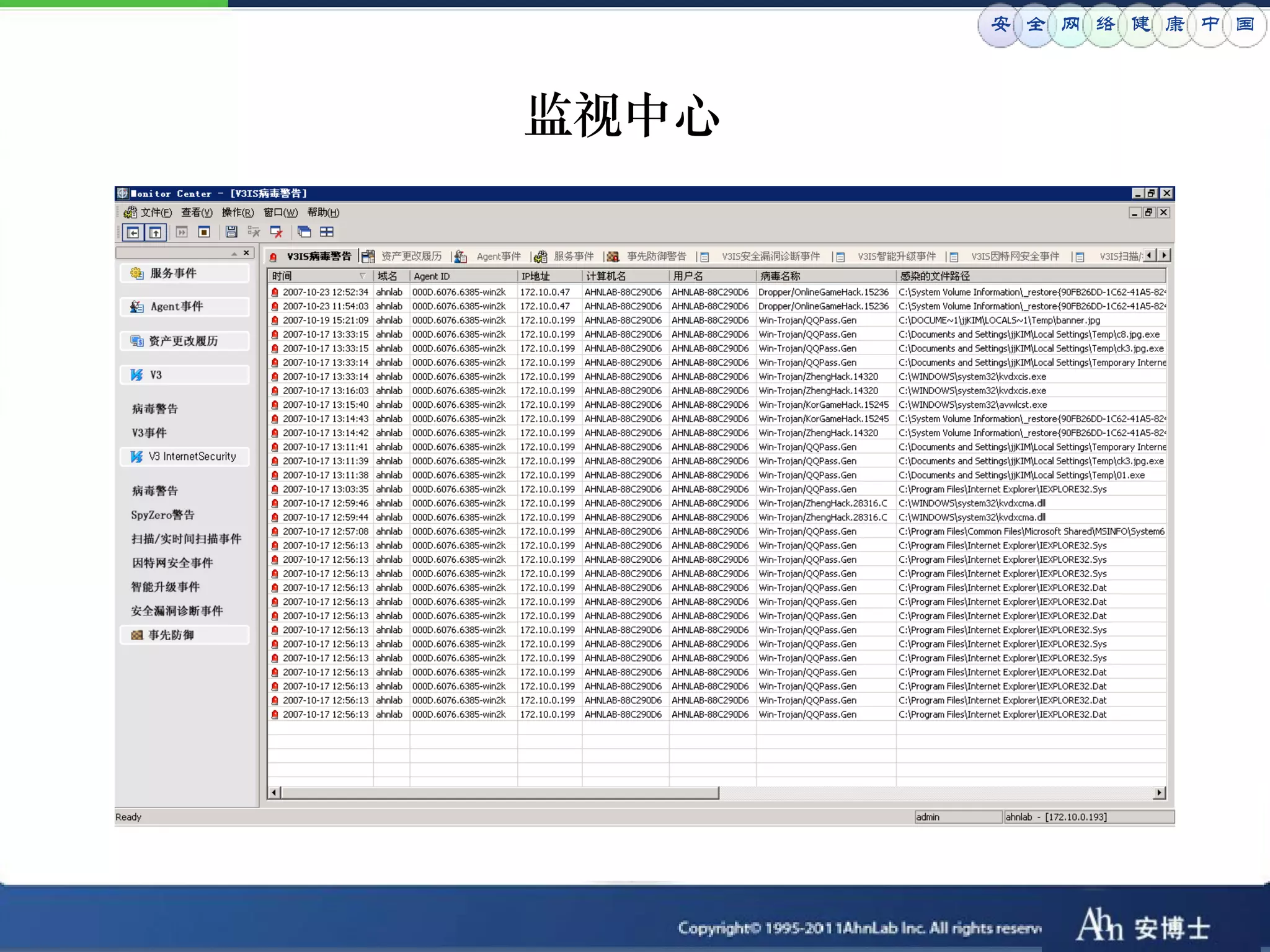The width and height of the screenshot is (1270, 952).
Task: Open the 事先防御 sidebar section
Action: point(185,635)
